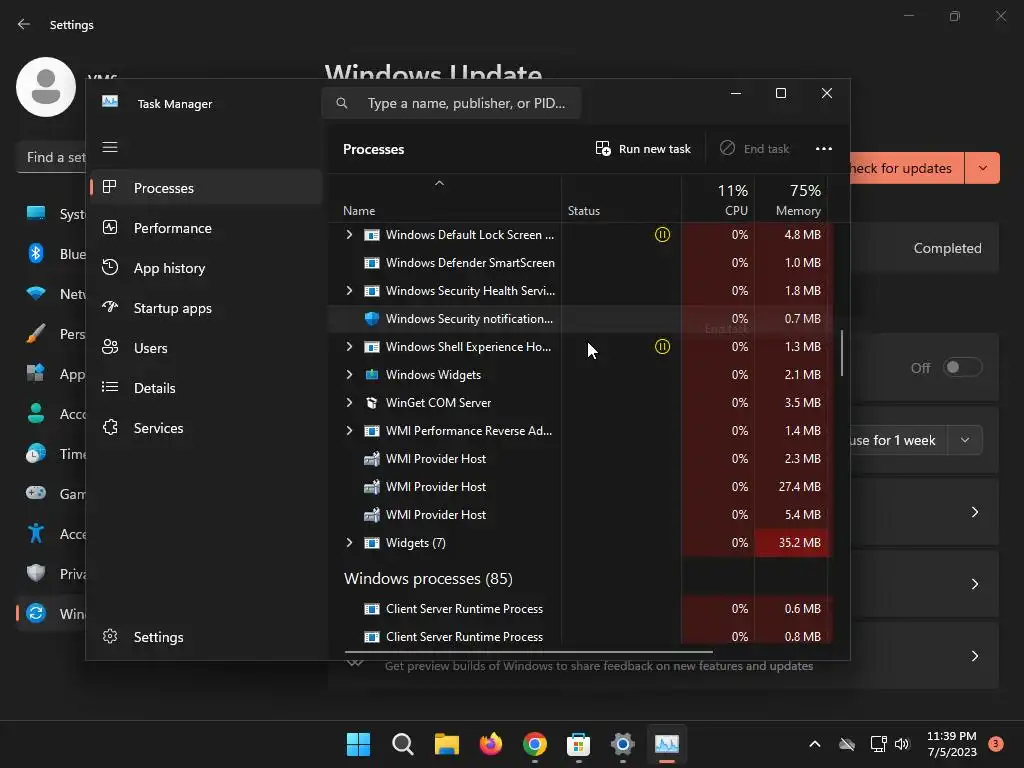Open Check for updates dropdown arrow
This screenshot has width=1024, height=768.
pyautogui.click(x=982, y=168)
